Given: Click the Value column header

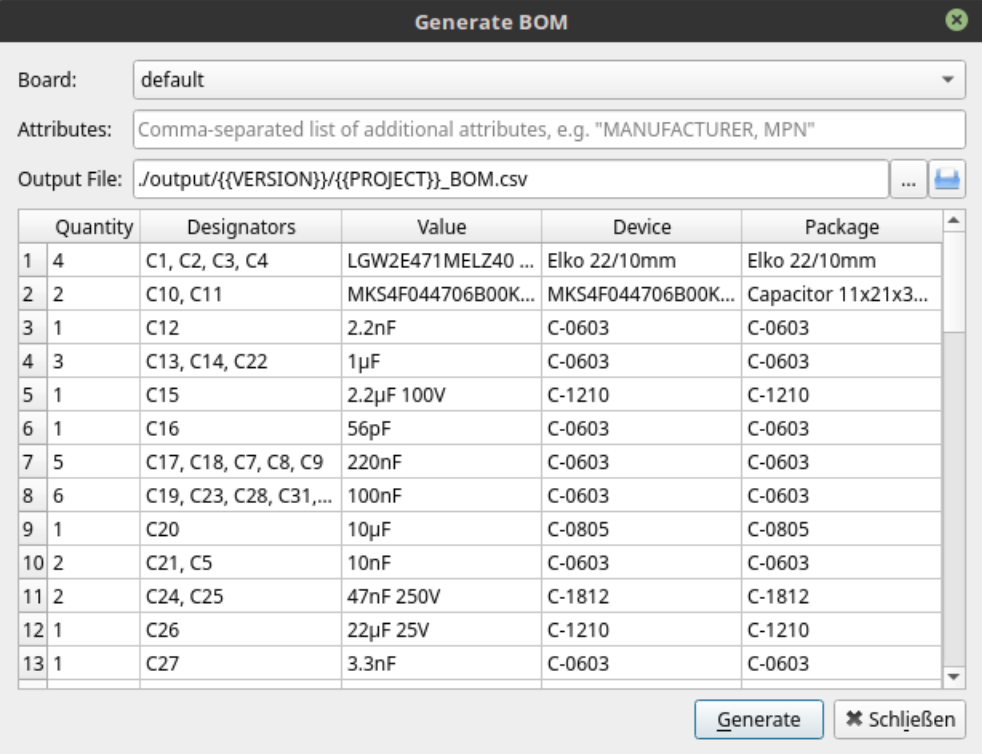Looking at the screenshot, I should (441, 227).
